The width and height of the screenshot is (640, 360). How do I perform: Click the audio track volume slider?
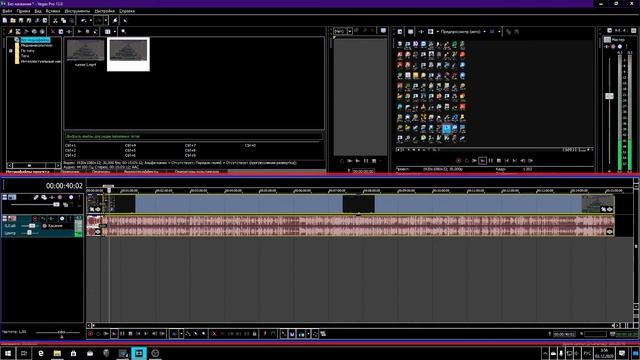[31, 226]
